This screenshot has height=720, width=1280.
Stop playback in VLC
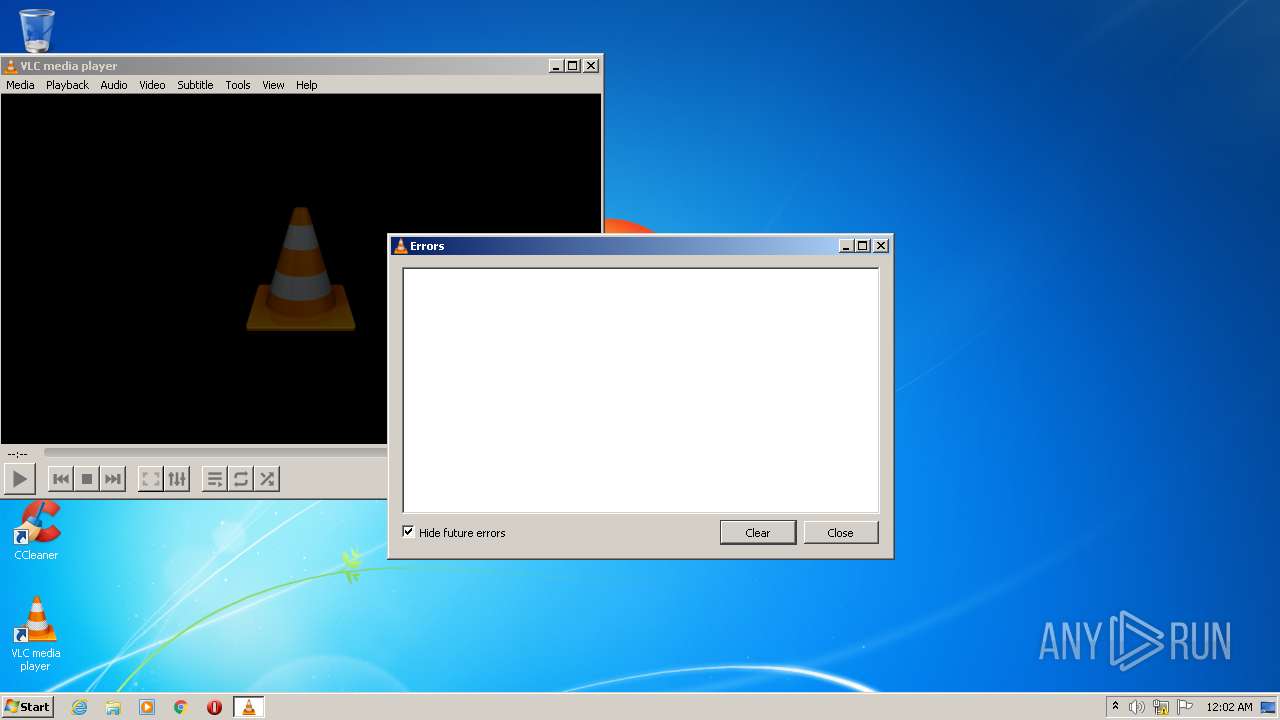point(87,479)
